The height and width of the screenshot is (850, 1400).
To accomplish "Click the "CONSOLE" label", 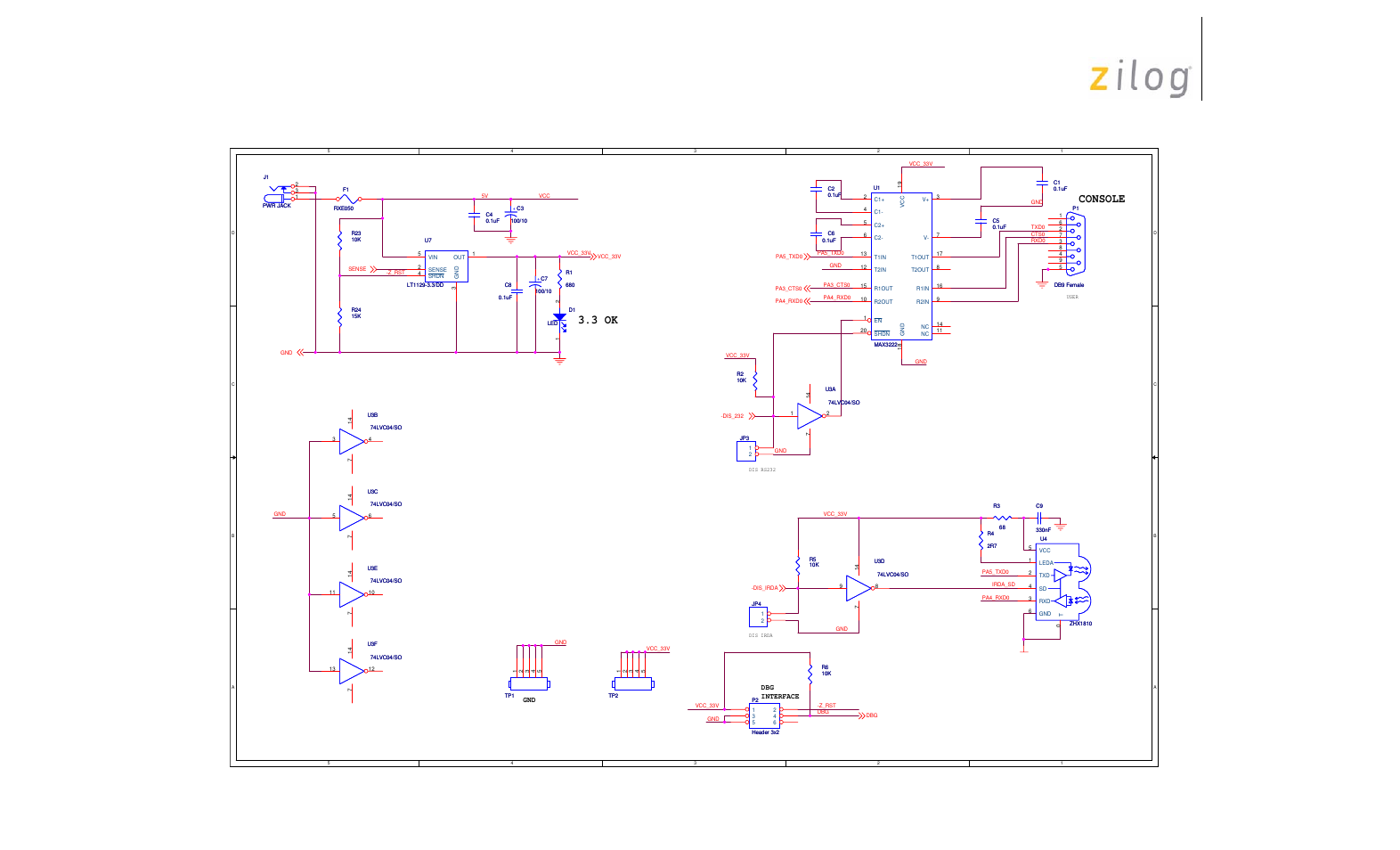I will pos(1102,199).
